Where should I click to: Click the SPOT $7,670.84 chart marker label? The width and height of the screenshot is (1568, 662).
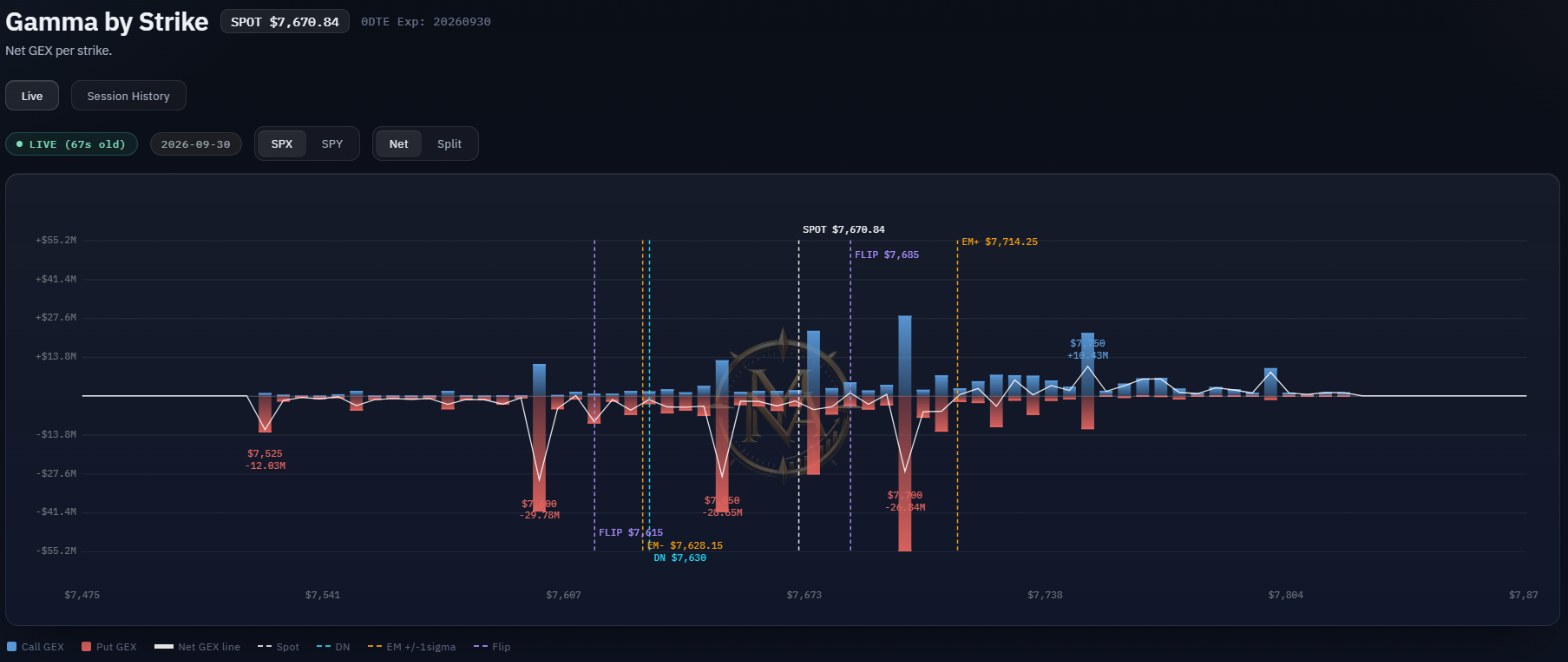click(x=843, y=230)
